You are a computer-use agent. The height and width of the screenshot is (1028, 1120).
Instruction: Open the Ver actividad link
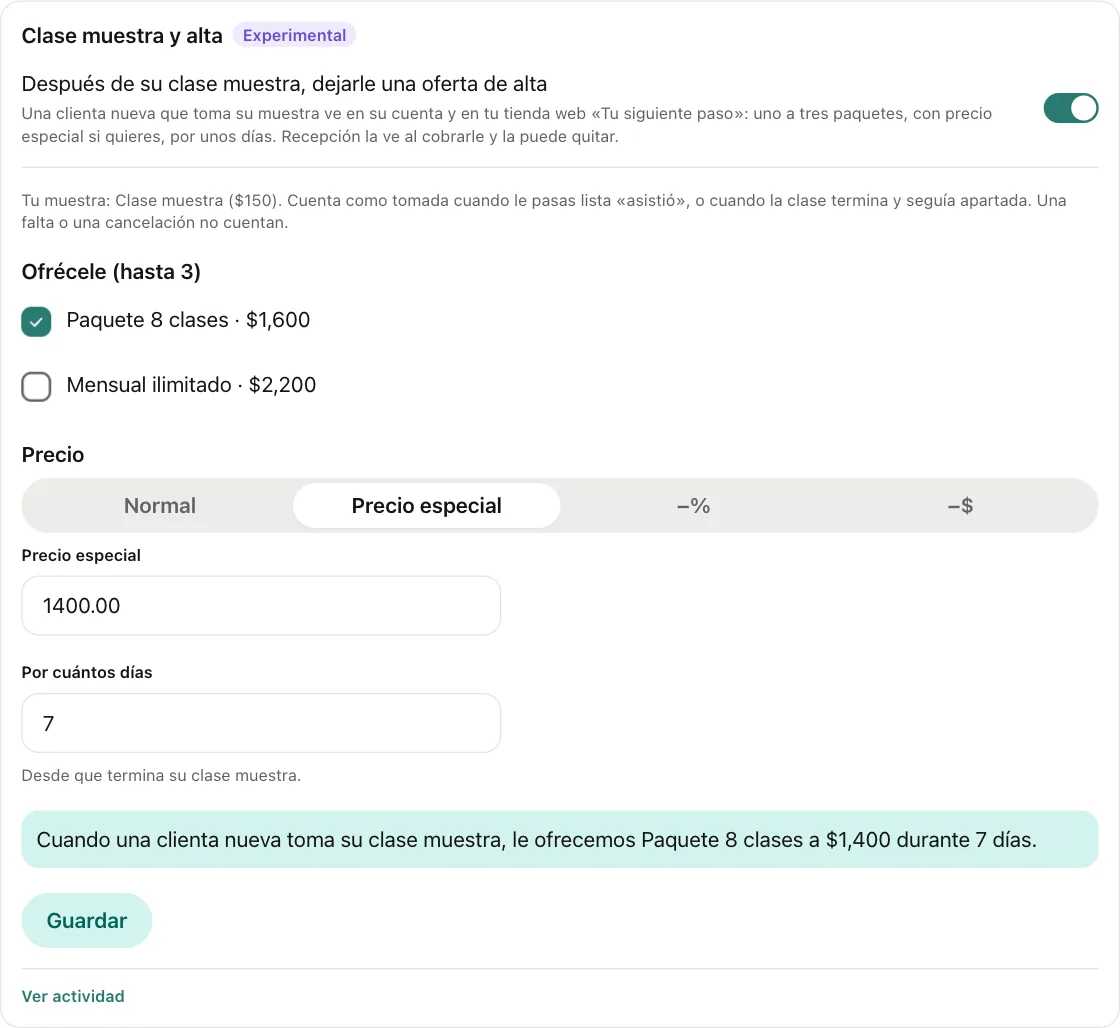click(73, 996)
